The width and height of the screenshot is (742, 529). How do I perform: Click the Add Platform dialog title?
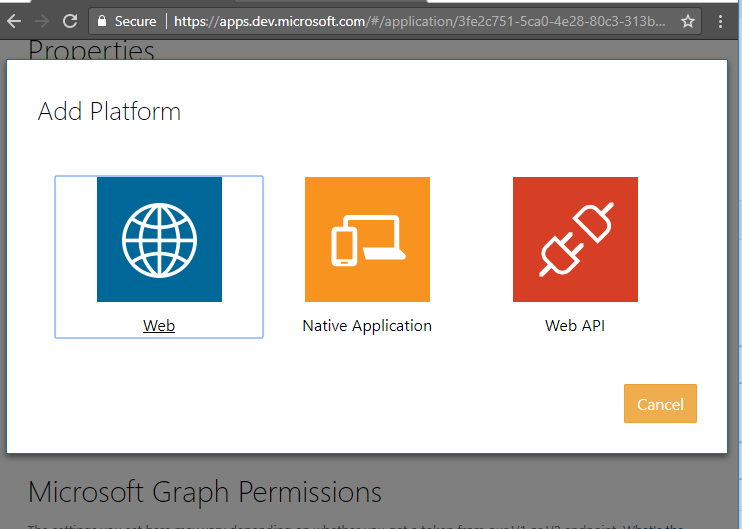(109, 112)
